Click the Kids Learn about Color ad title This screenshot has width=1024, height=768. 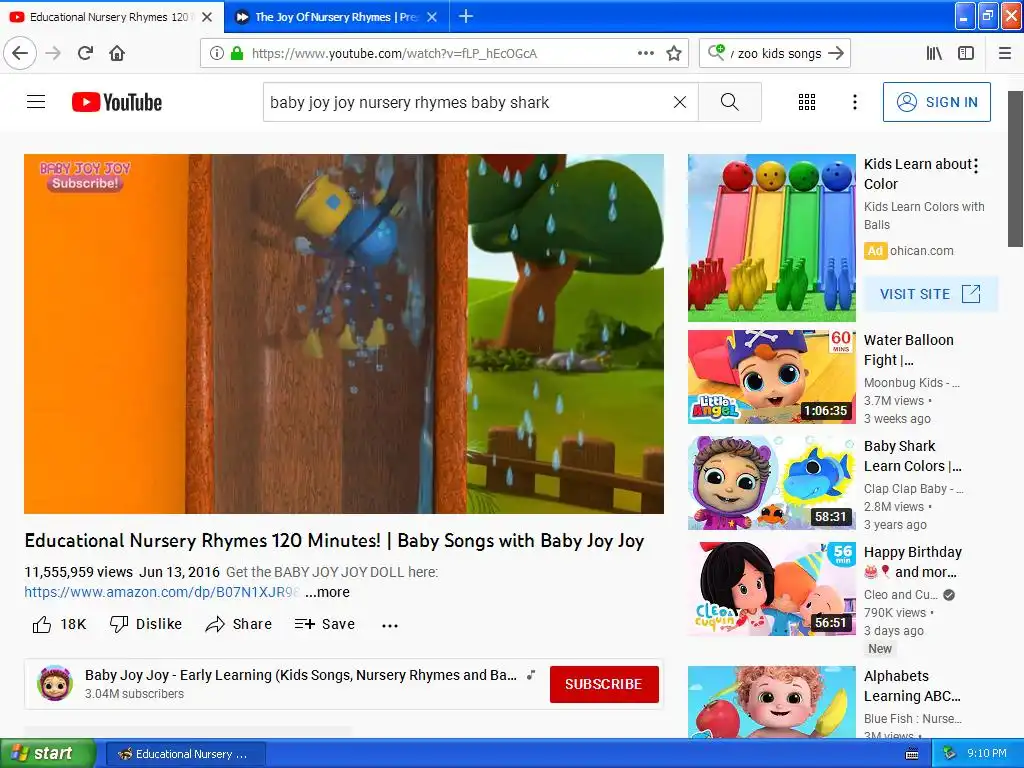(x=918, y=174)
